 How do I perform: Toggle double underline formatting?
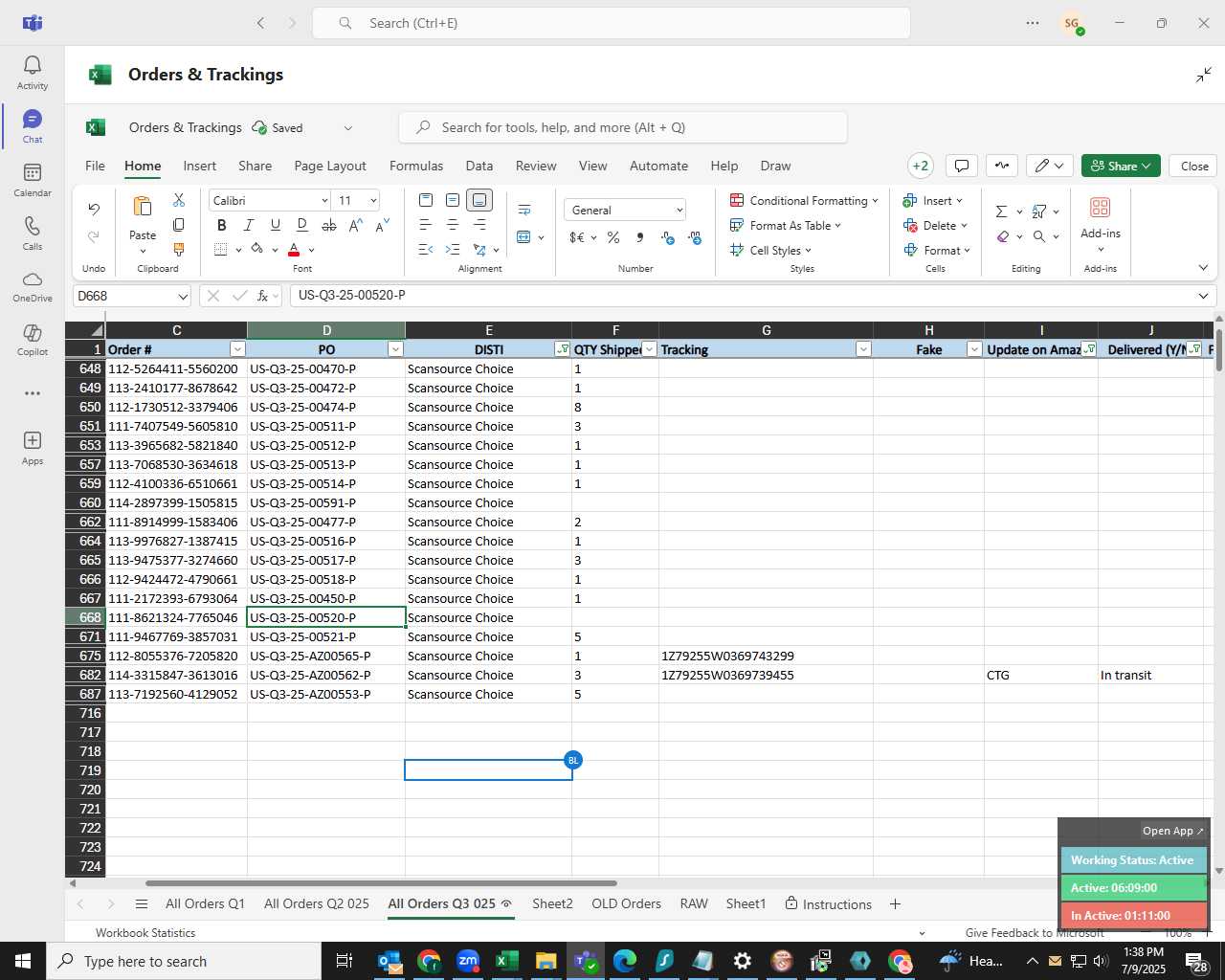(302, 225)
